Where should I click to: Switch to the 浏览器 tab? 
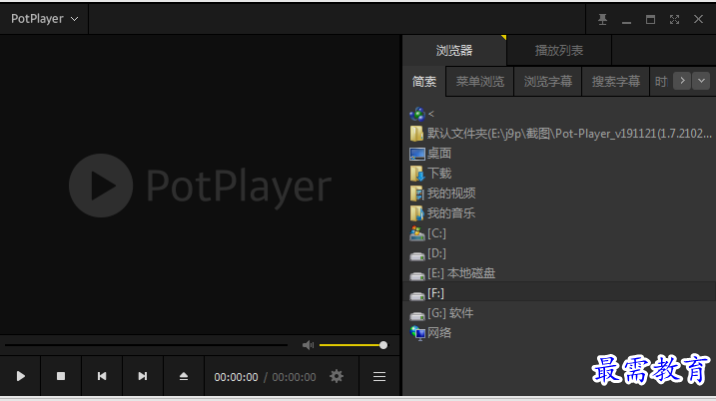[x=454, y=50]
